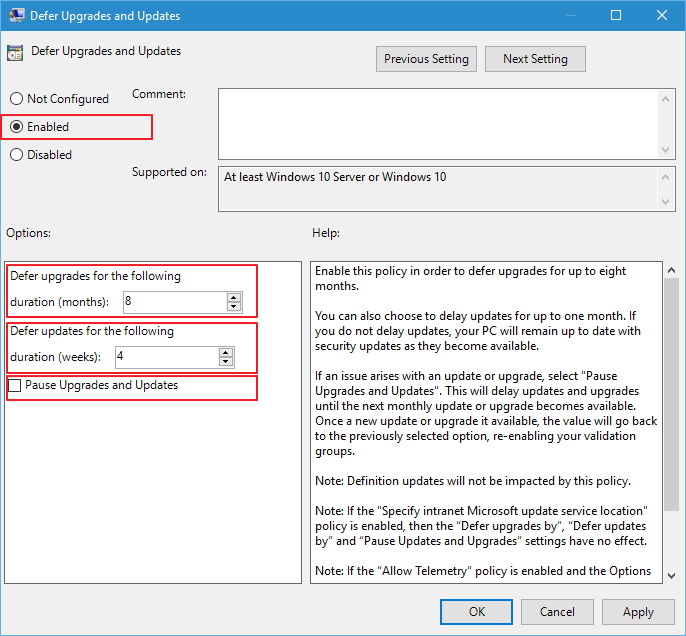
Task: Go to Next Setting
Action: tap(535, 59)
